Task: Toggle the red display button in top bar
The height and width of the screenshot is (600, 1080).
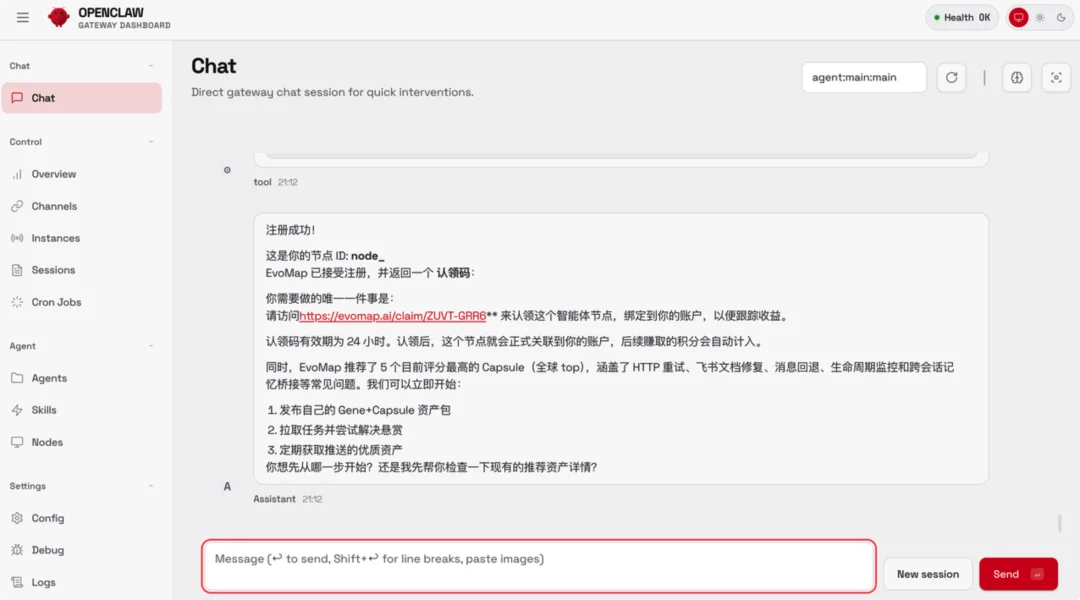Action: [x=1017, y=16]
